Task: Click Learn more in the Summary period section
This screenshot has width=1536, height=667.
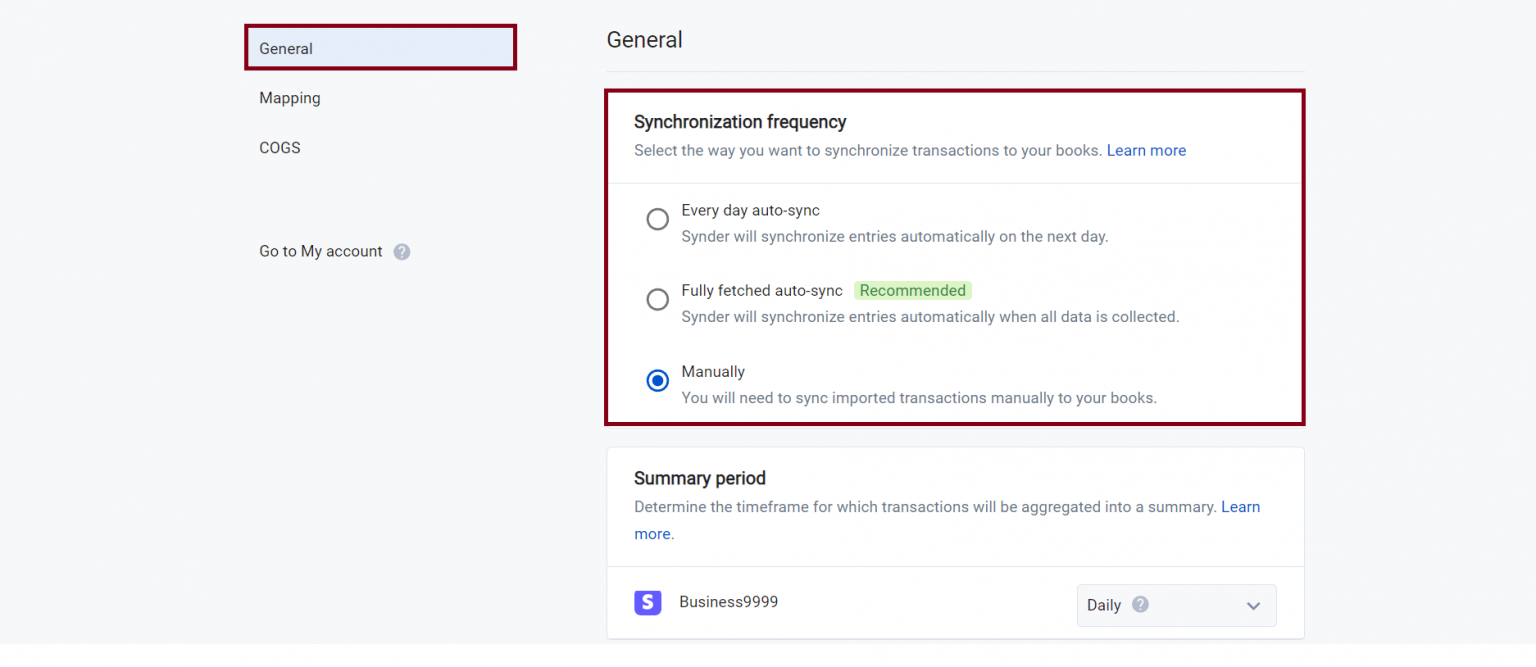Action: coord(1241,507)
